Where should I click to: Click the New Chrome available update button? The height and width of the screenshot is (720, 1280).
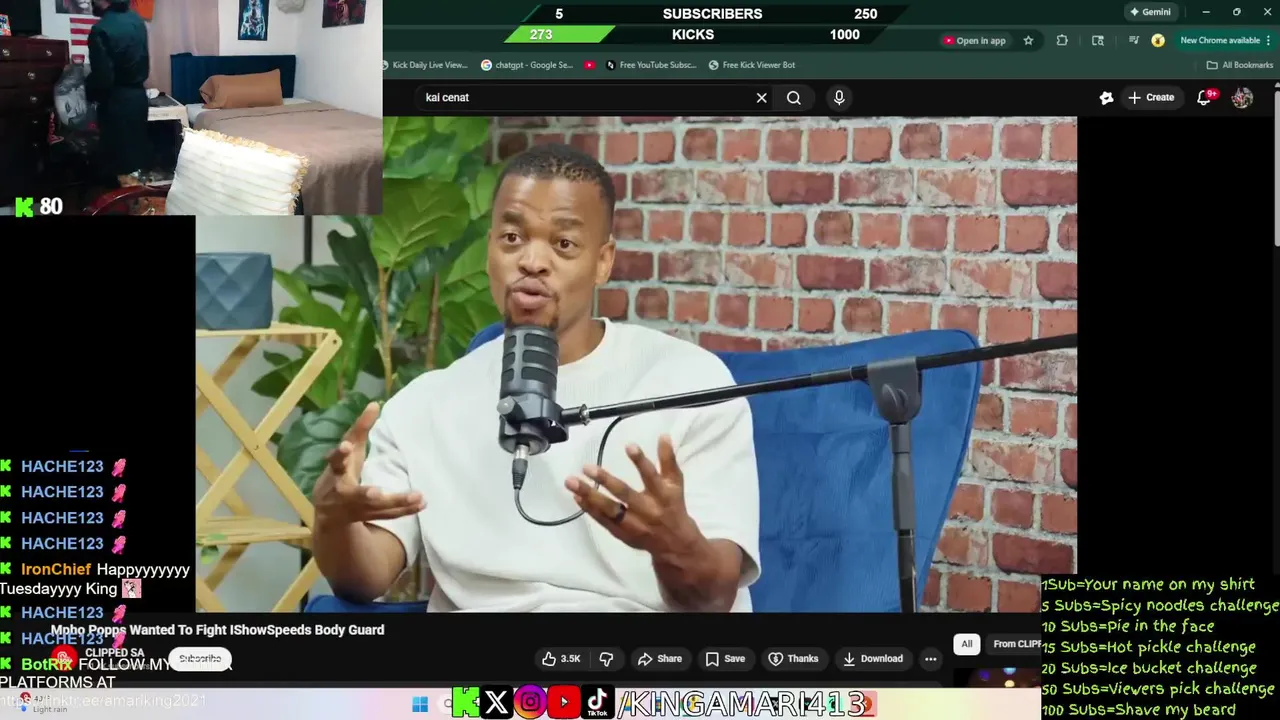tap(1219, 41)
